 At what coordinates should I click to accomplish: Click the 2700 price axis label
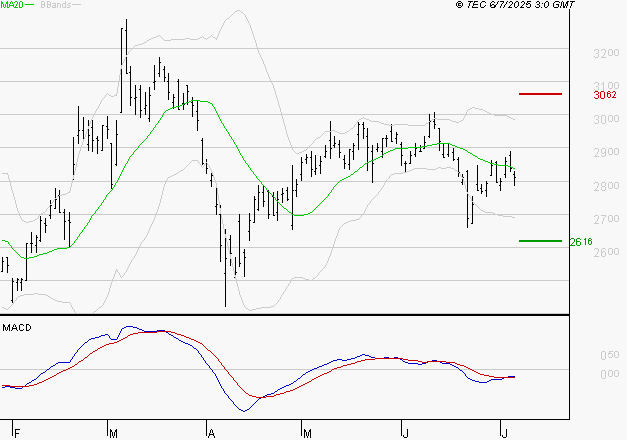(606, 219)
